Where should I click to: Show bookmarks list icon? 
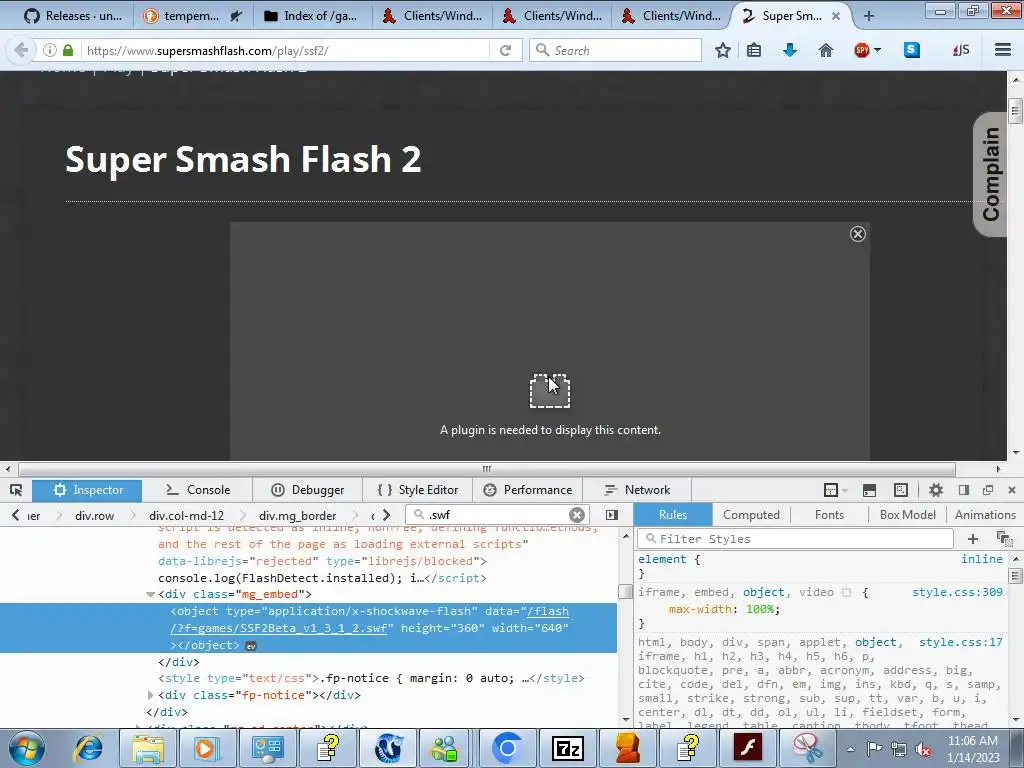point(754,50)
